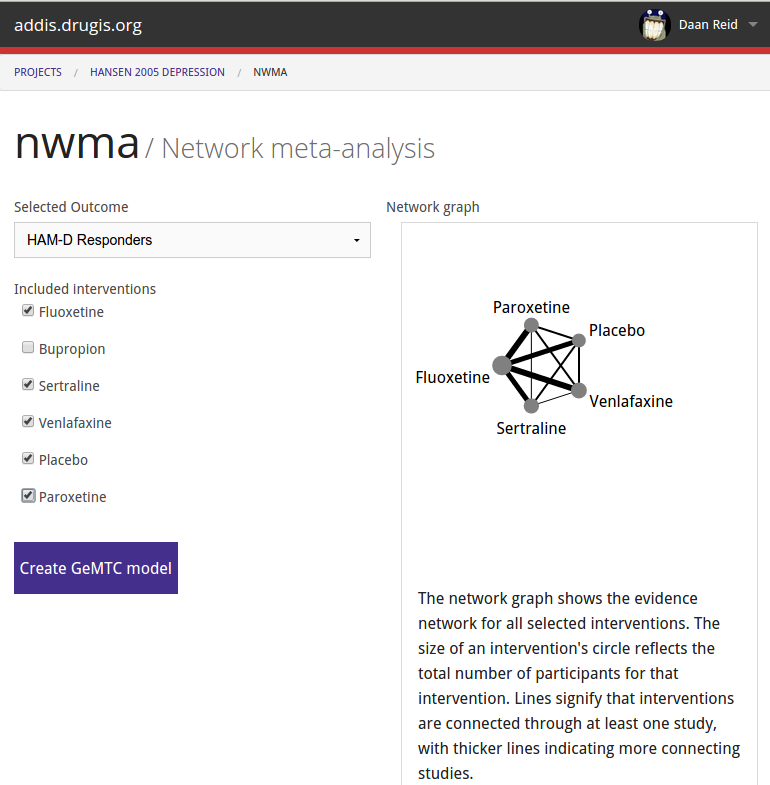Viewport: 770px width, 785px height.
Task: Open Hansen 2005 Depression breadcrumb
Action: pyautogui.click(x=157, y=72)
